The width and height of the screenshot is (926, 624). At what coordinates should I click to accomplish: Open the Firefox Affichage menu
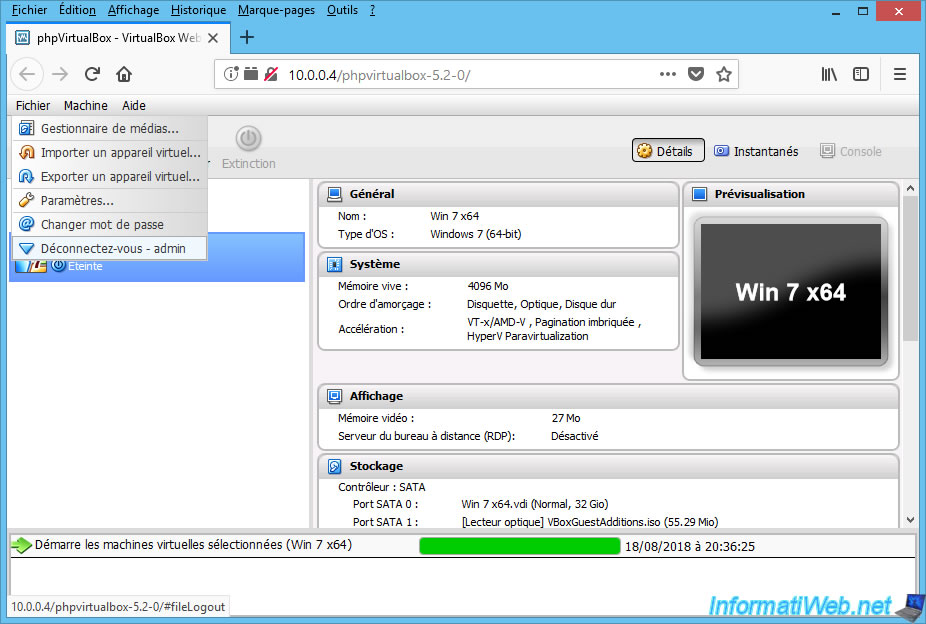(133, 10)
